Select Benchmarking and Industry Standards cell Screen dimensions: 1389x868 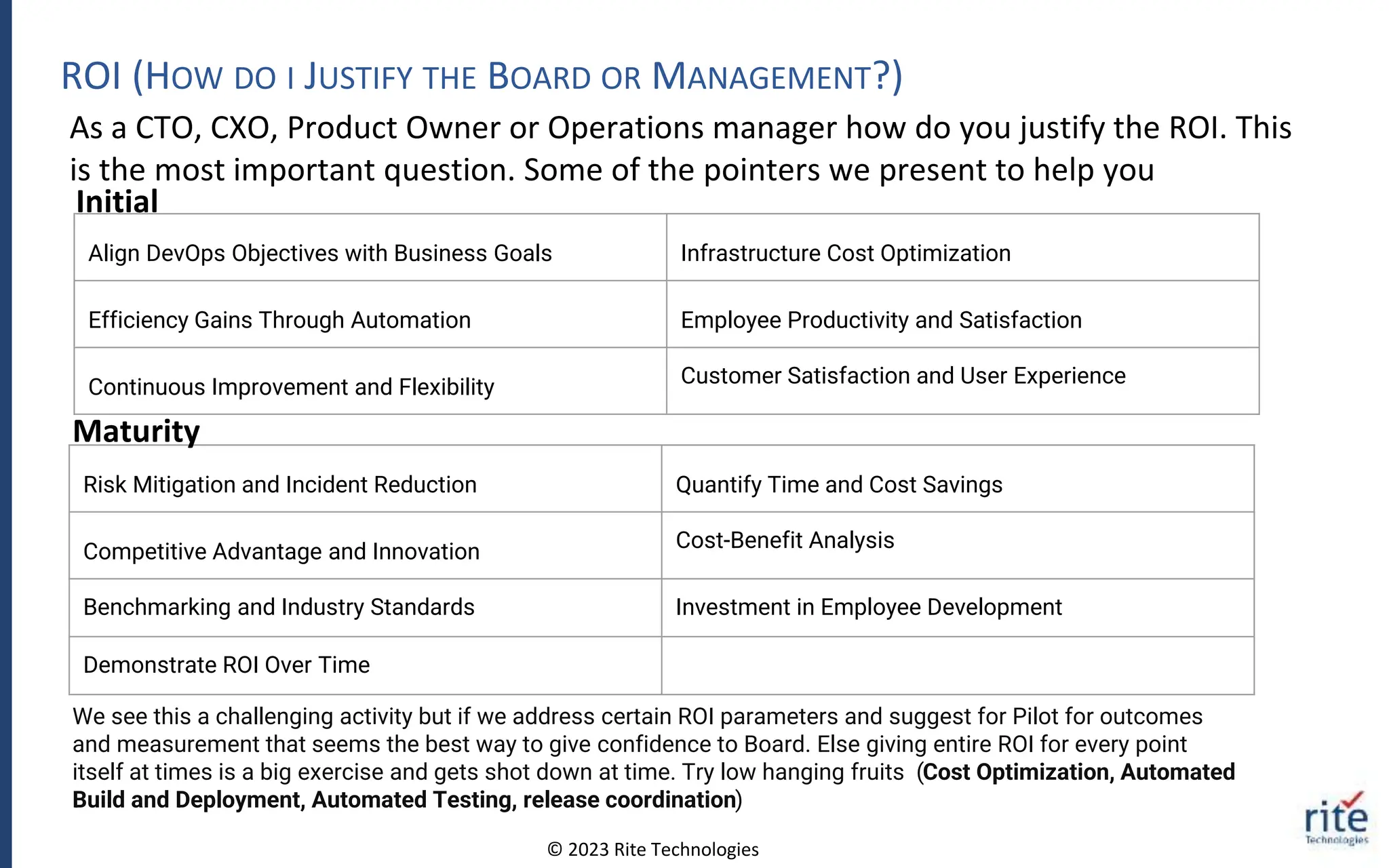[365, 608]
